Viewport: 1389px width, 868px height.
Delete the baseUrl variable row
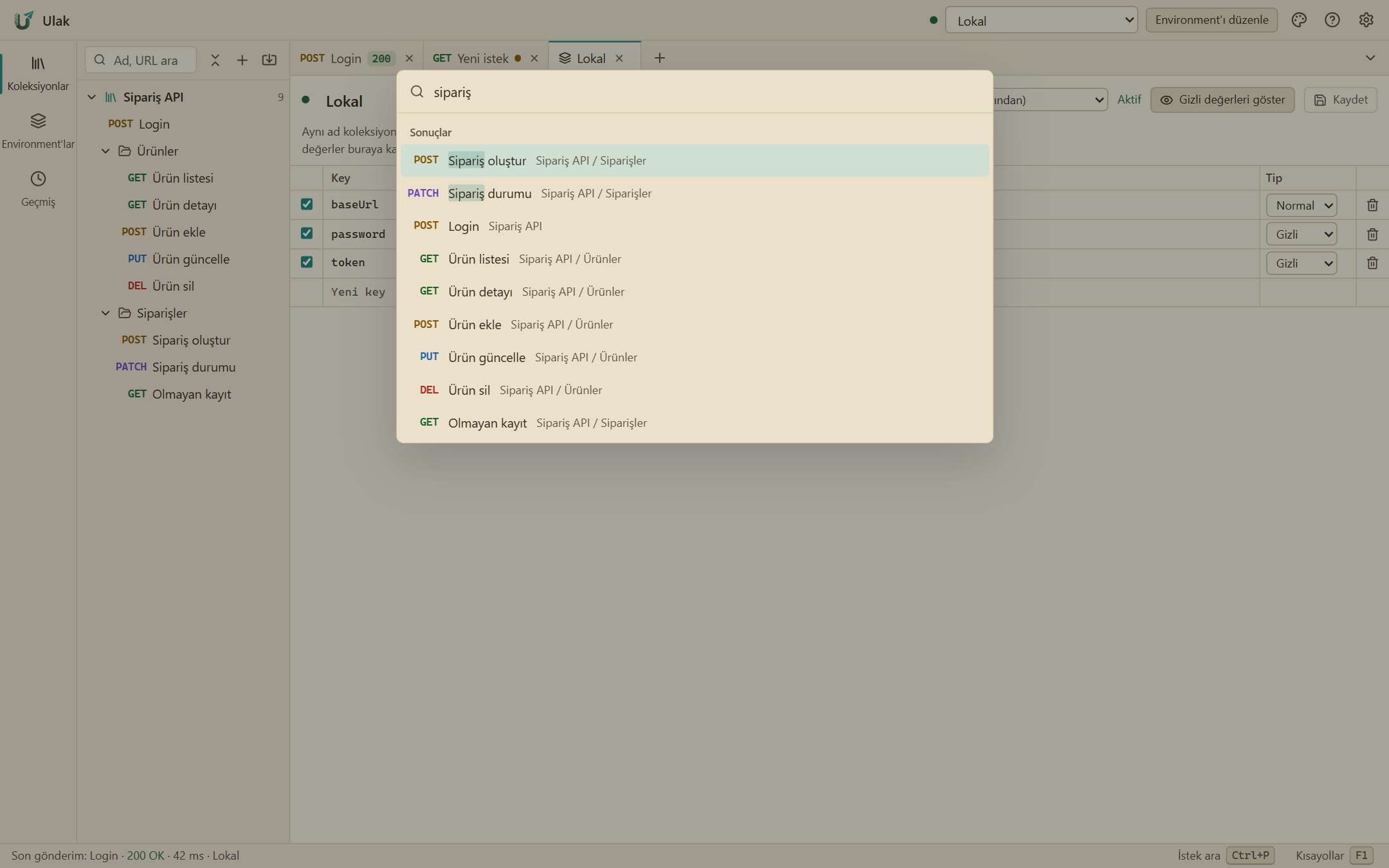1372,205
